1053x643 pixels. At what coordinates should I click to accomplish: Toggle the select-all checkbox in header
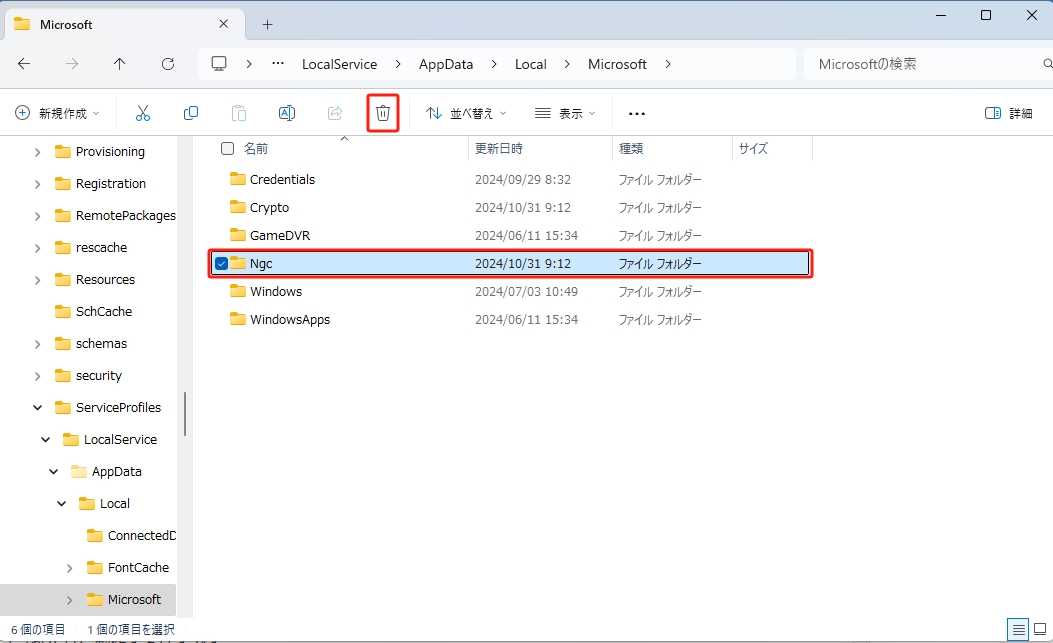227,148
